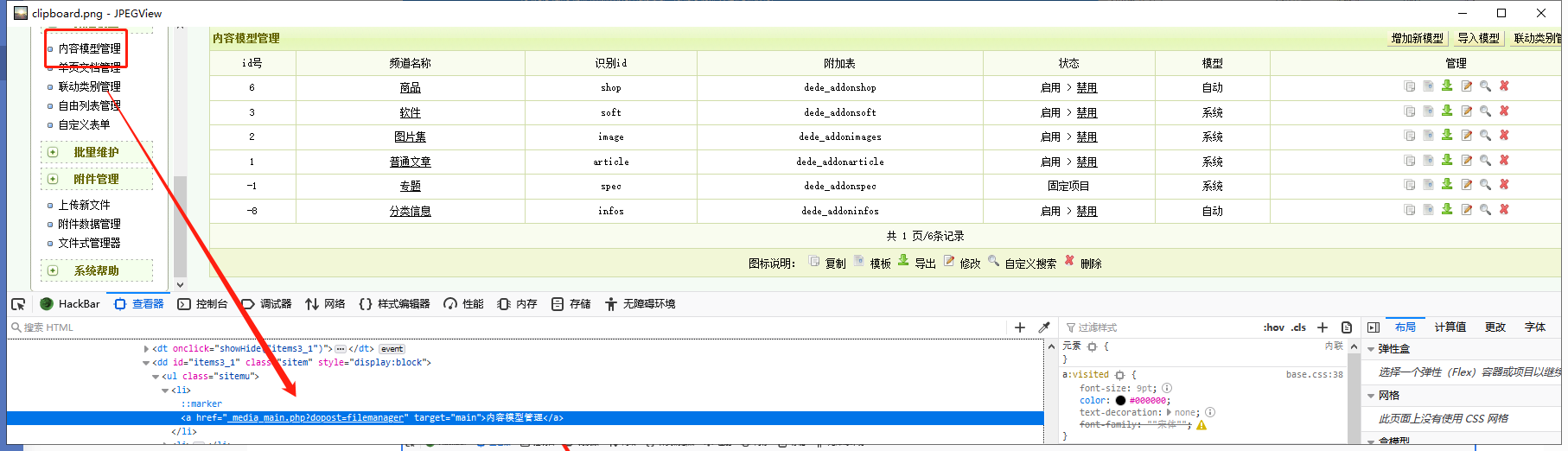This screenshot has width=1568, height=451.
Task: Delete the 分类信息 model row
Action: [1504, 210]
